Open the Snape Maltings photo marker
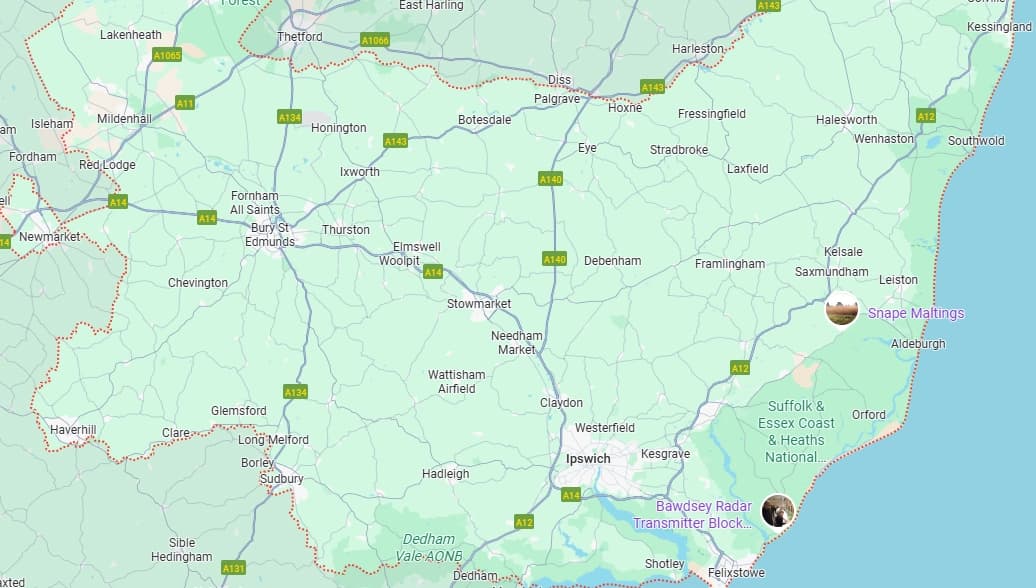Image resolution: width=1036 pixels, height=588 pixels. [x=842, y=309]
